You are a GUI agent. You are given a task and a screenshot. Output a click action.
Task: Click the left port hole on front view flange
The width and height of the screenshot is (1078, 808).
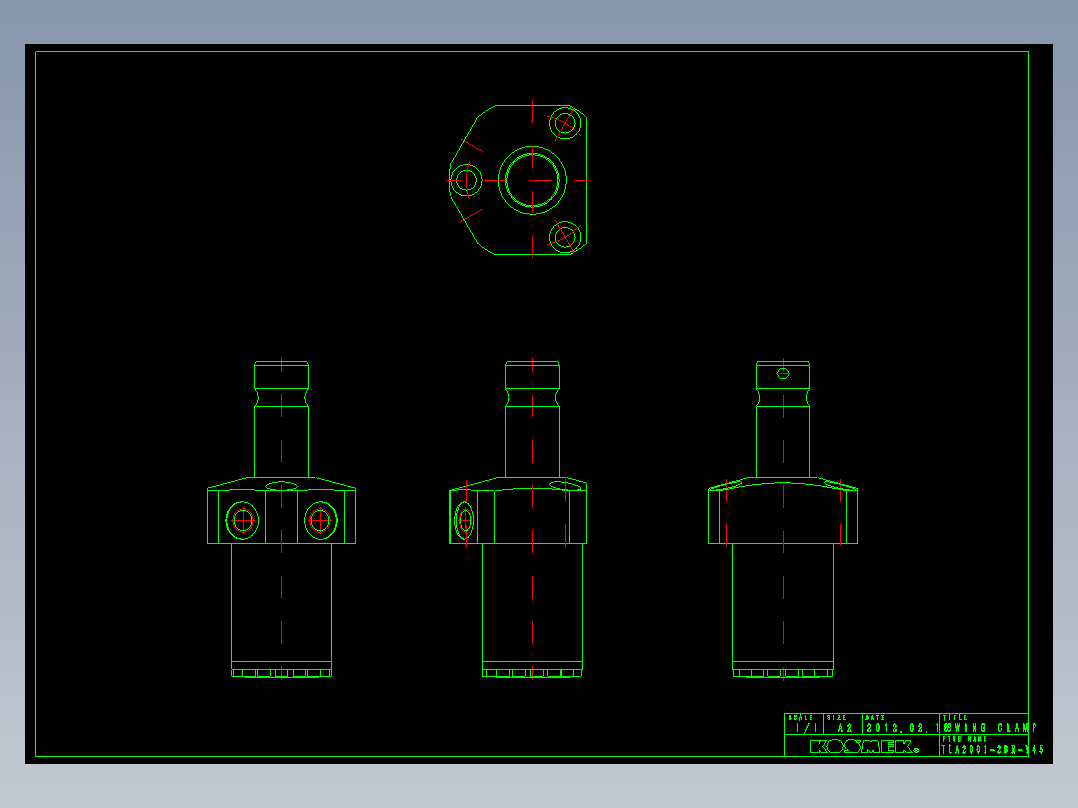243,521
